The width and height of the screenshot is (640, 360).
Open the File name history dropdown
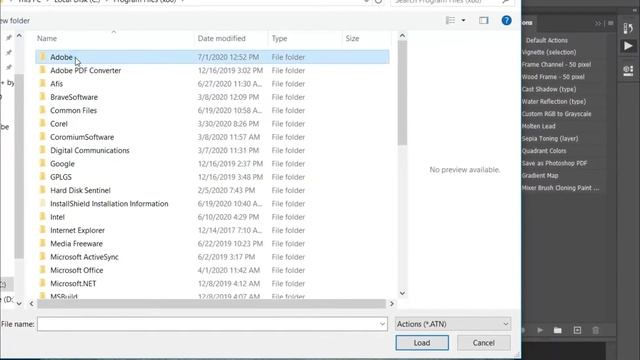382,324
